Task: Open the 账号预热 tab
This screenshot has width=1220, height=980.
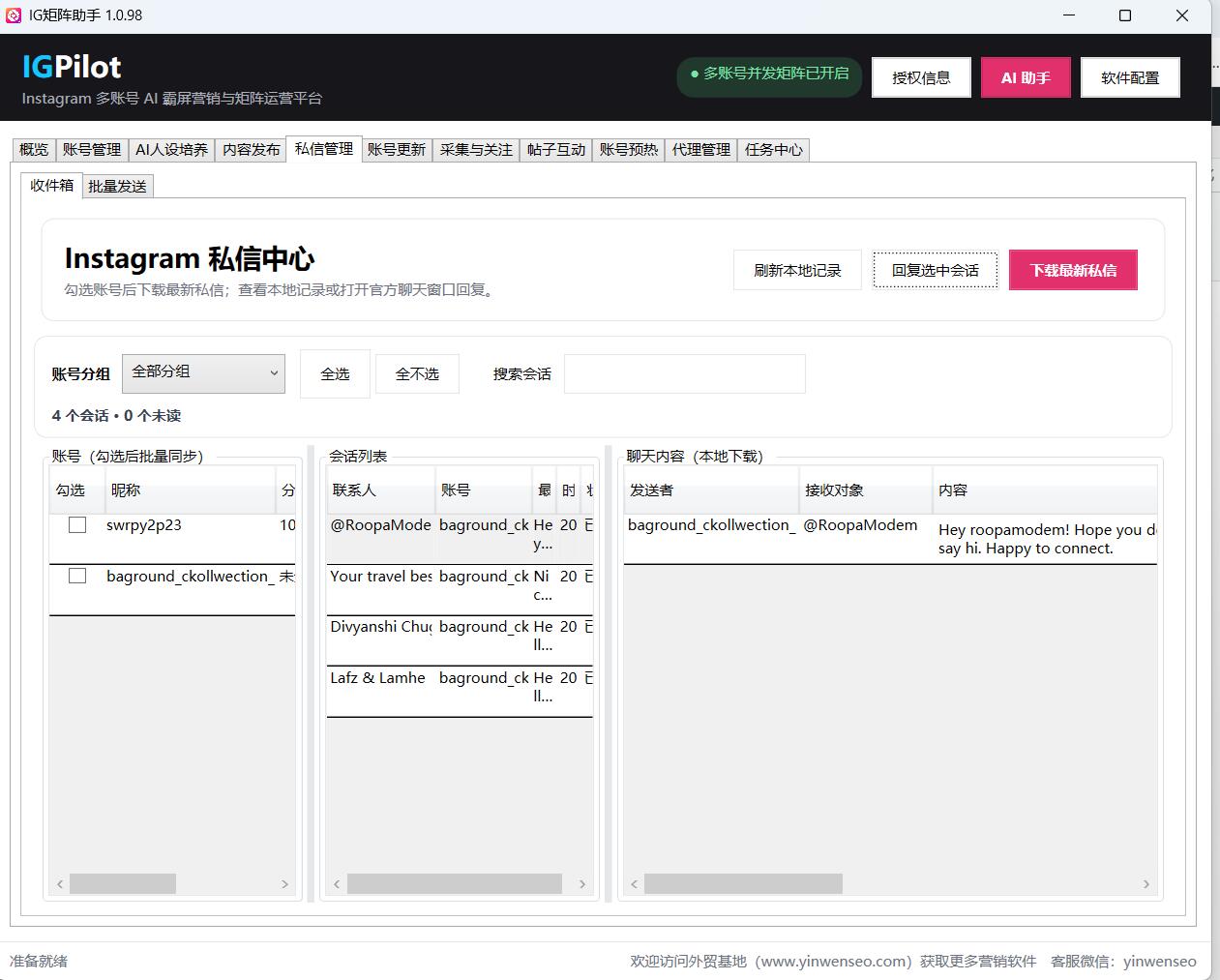Action: (629, 149)
